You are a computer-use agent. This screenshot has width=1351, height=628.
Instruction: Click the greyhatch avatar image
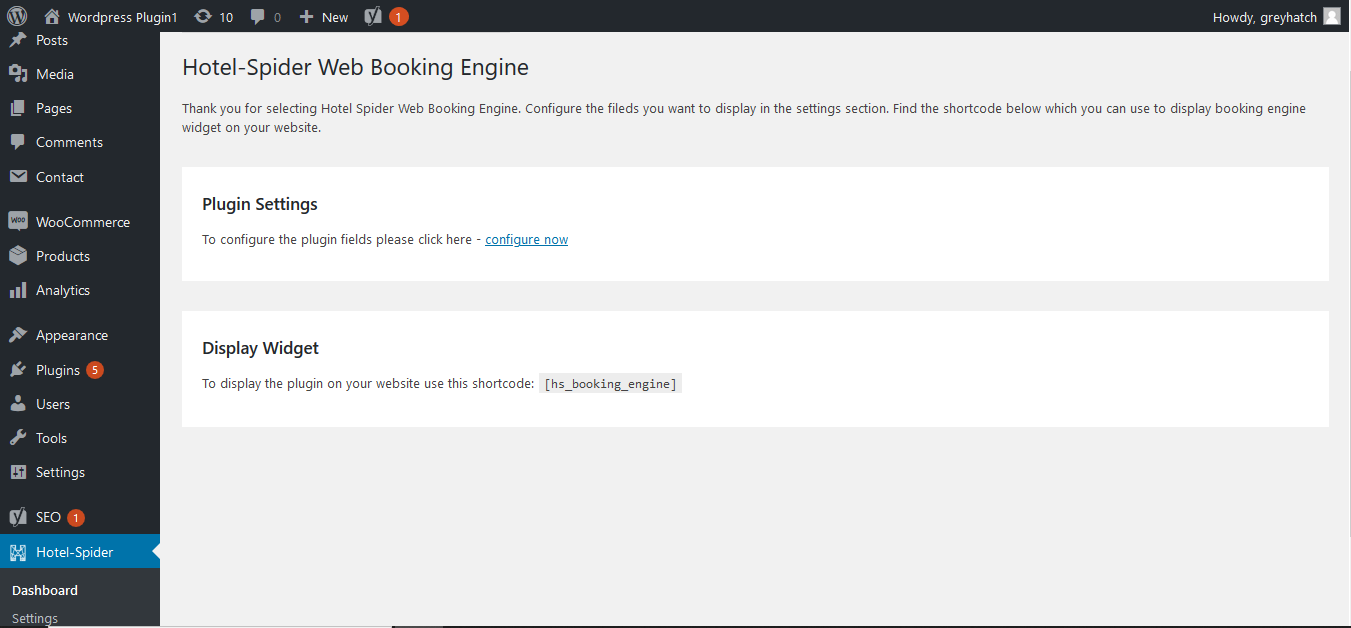[x=1331, y=16]
